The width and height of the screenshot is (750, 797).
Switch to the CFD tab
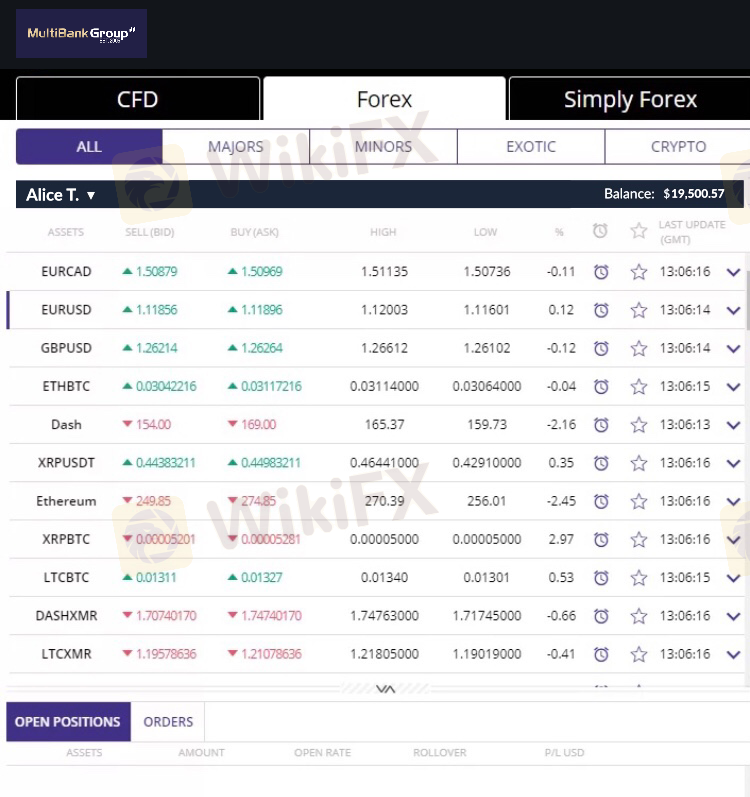coord(138,99)
